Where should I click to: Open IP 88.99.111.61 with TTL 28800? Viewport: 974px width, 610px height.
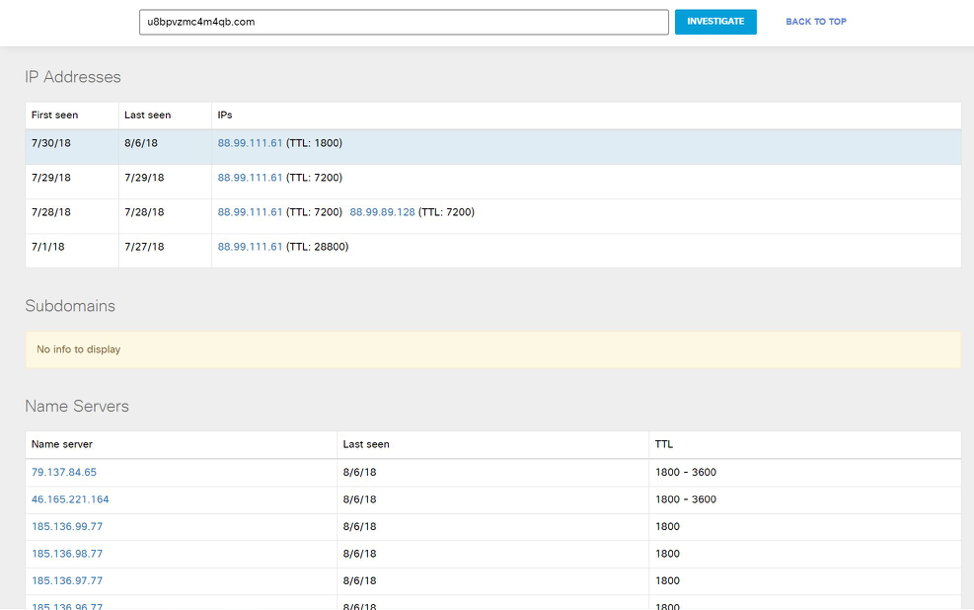250,247
